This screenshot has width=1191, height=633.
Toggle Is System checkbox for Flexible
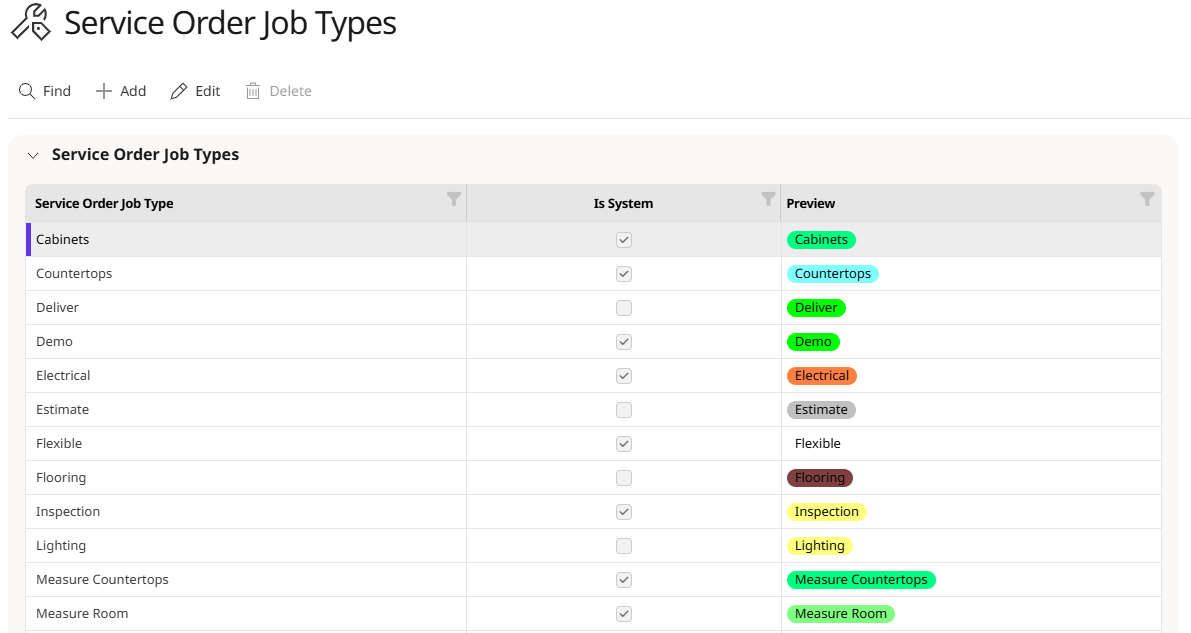click(624, 444)
